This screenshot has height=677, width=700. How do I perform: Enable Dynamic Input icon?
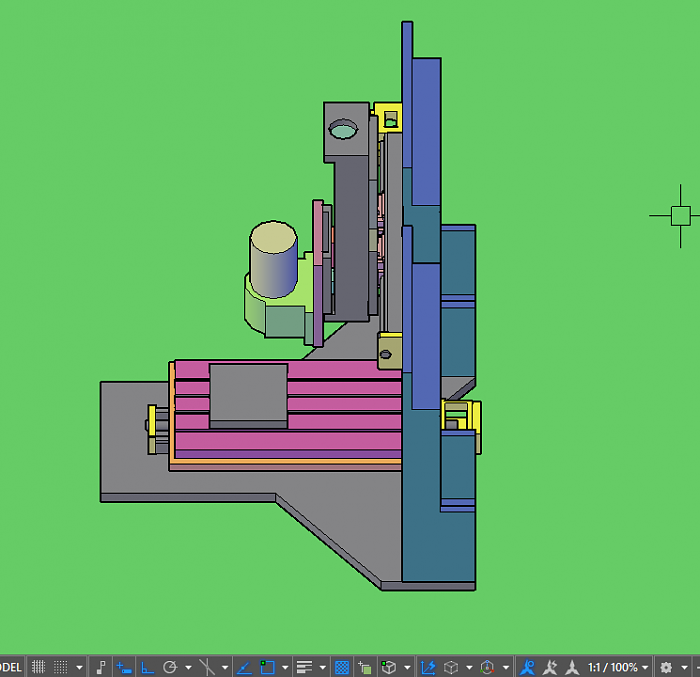(x=124, y=667)
